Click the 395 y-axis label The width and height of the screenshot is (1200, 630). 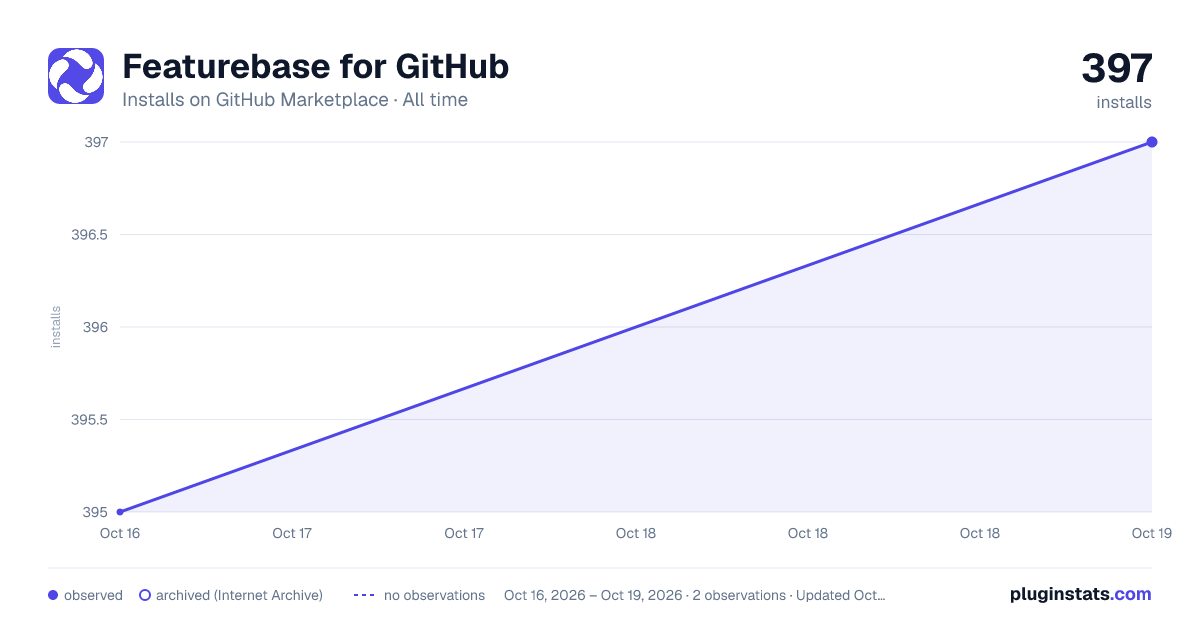click(x=96, y=512)
